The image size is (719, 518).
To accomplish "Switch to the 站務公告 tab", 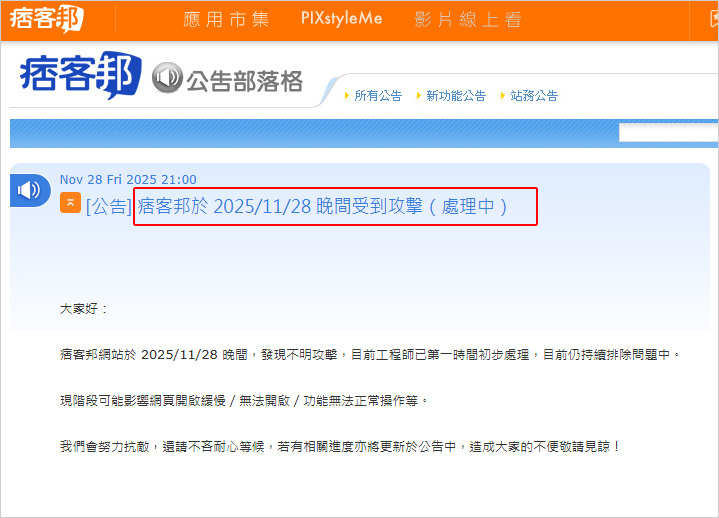I will [534, 96].
